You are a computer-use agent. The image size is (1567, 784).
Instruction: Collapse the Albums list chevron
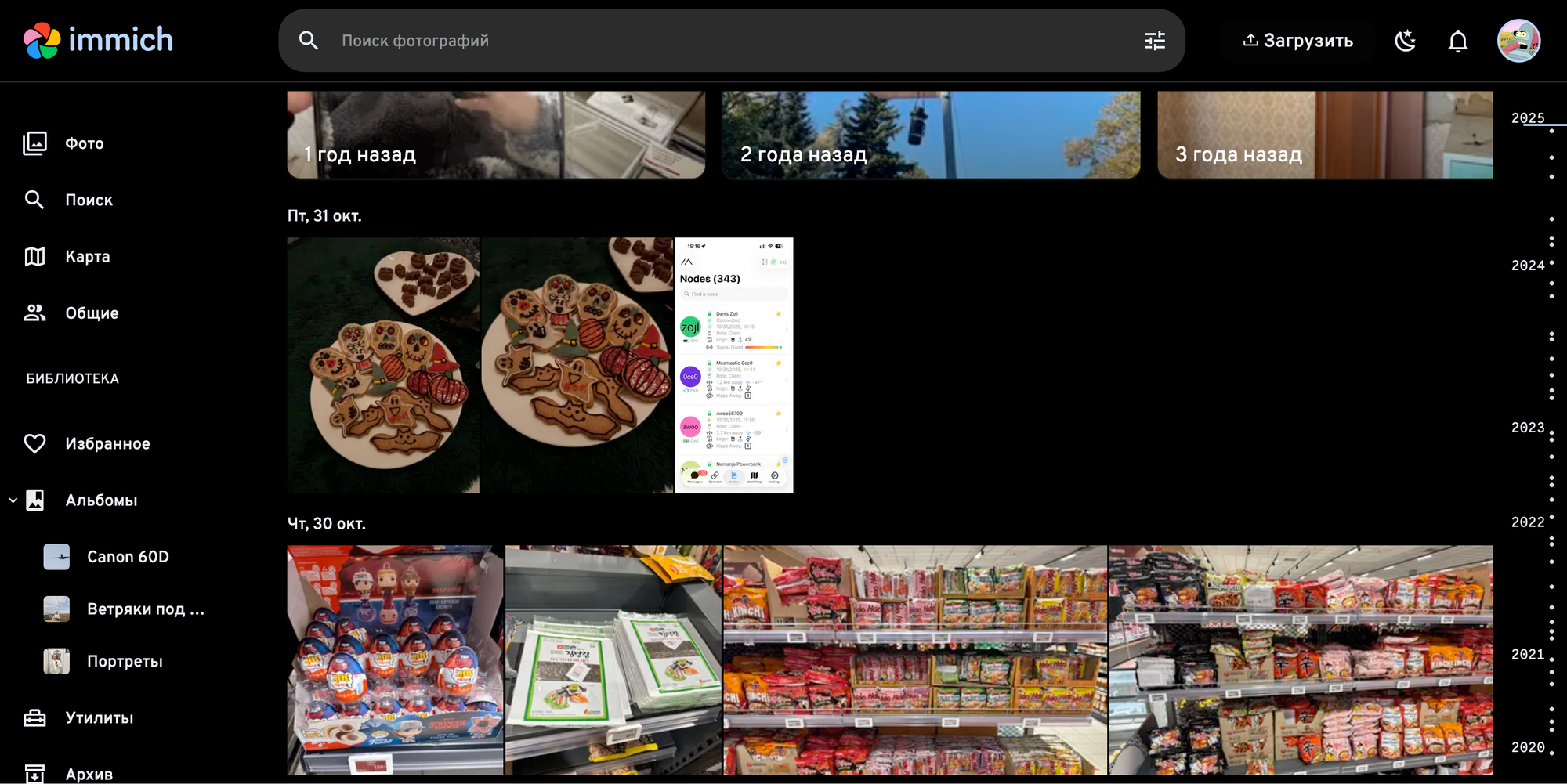(x=13, y=500)
